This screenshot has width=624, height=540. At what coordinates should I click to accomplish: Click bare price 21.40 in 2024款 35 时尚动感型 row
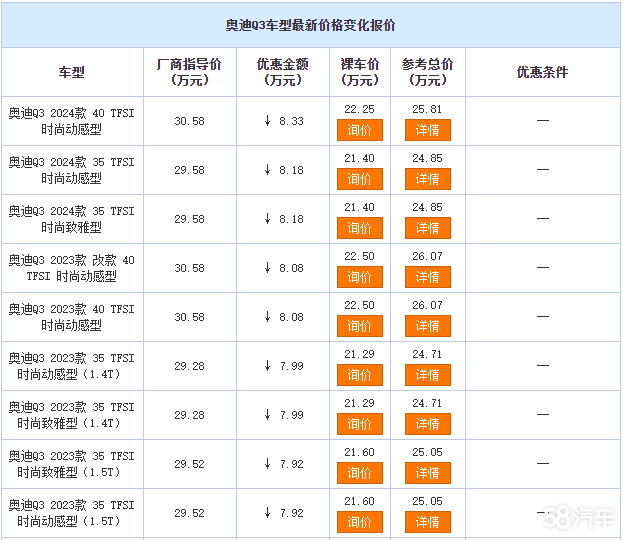click(x=359, y=158)
